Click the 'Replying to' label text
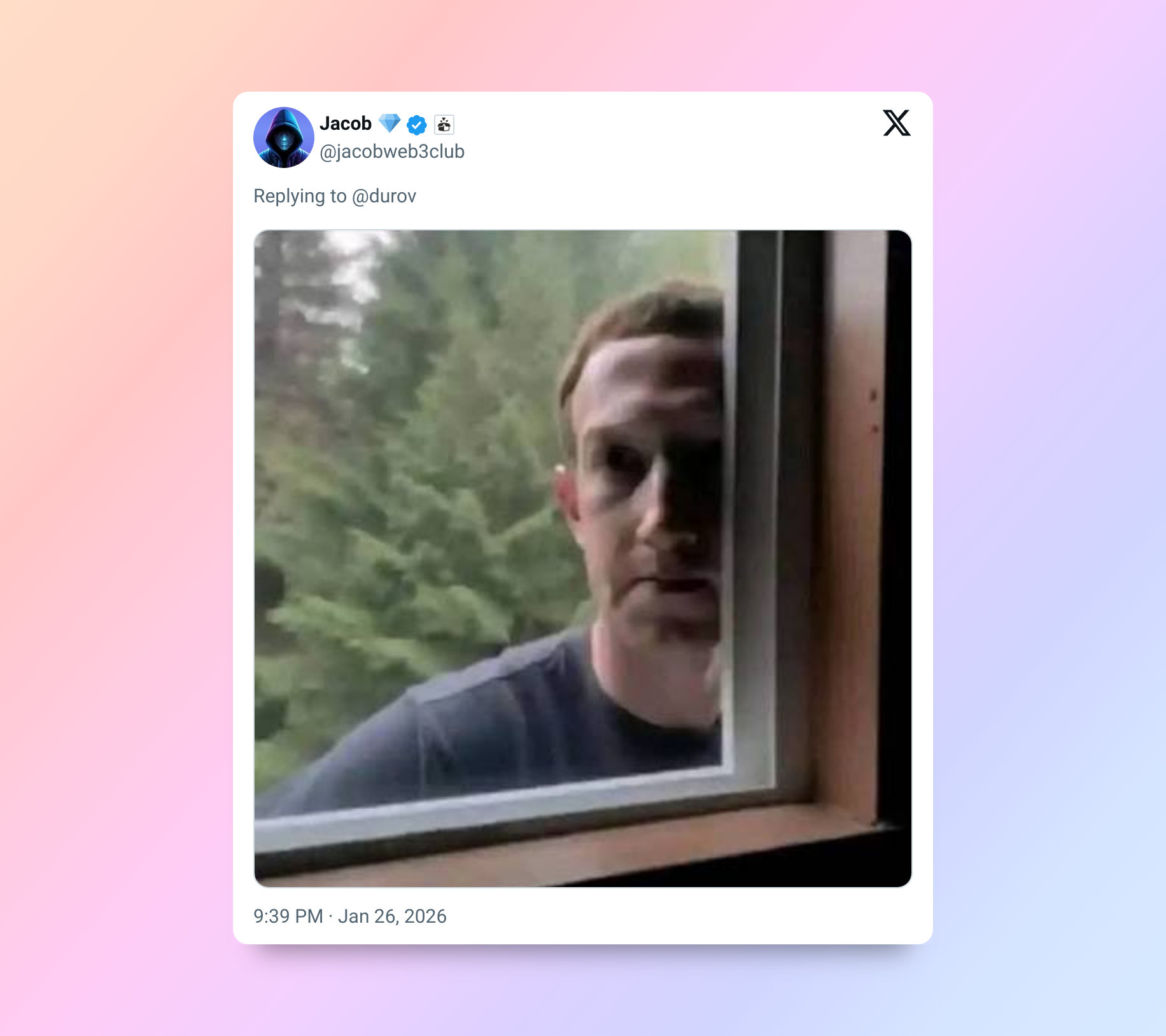Screen dimensions: 1166x1036 tap(300, 196)
